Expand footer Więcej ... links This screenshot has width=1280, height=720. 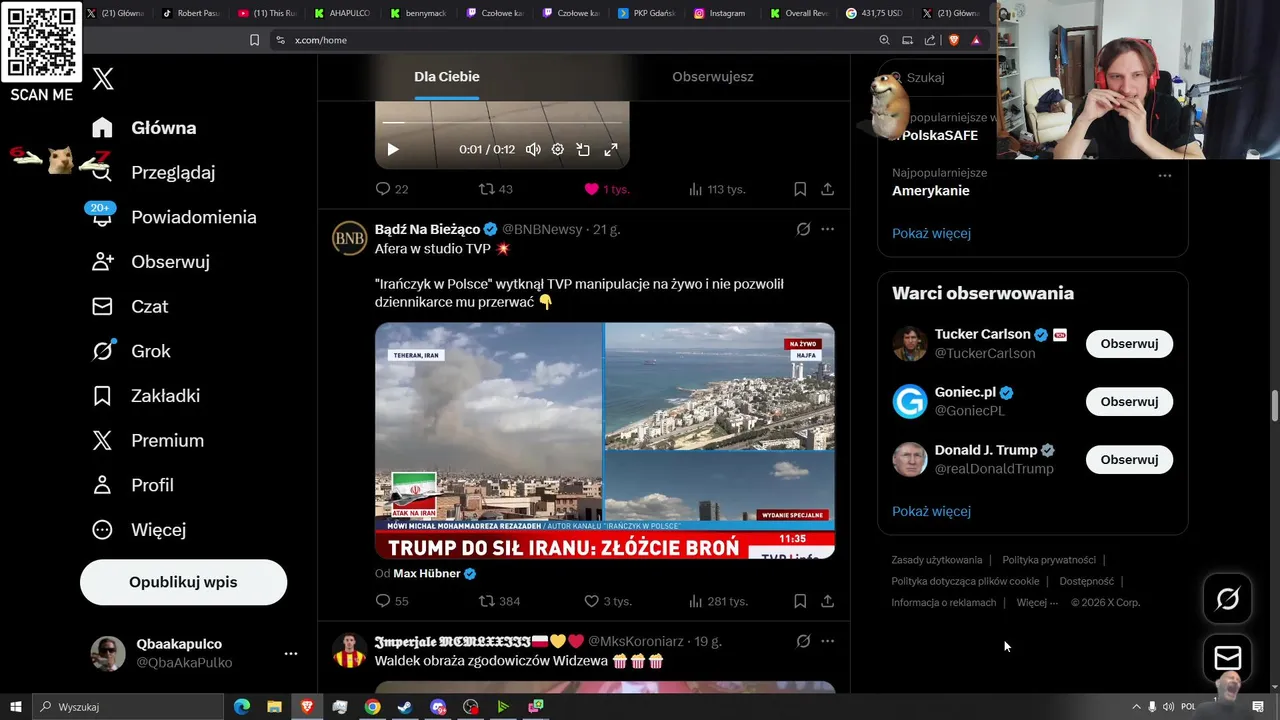pos(1037,603)
